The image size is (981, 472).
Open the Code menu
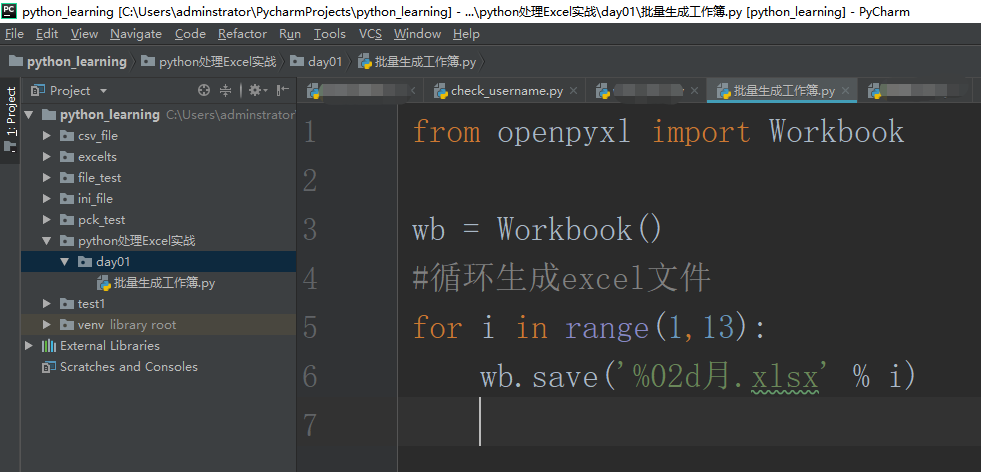(190, 34)
